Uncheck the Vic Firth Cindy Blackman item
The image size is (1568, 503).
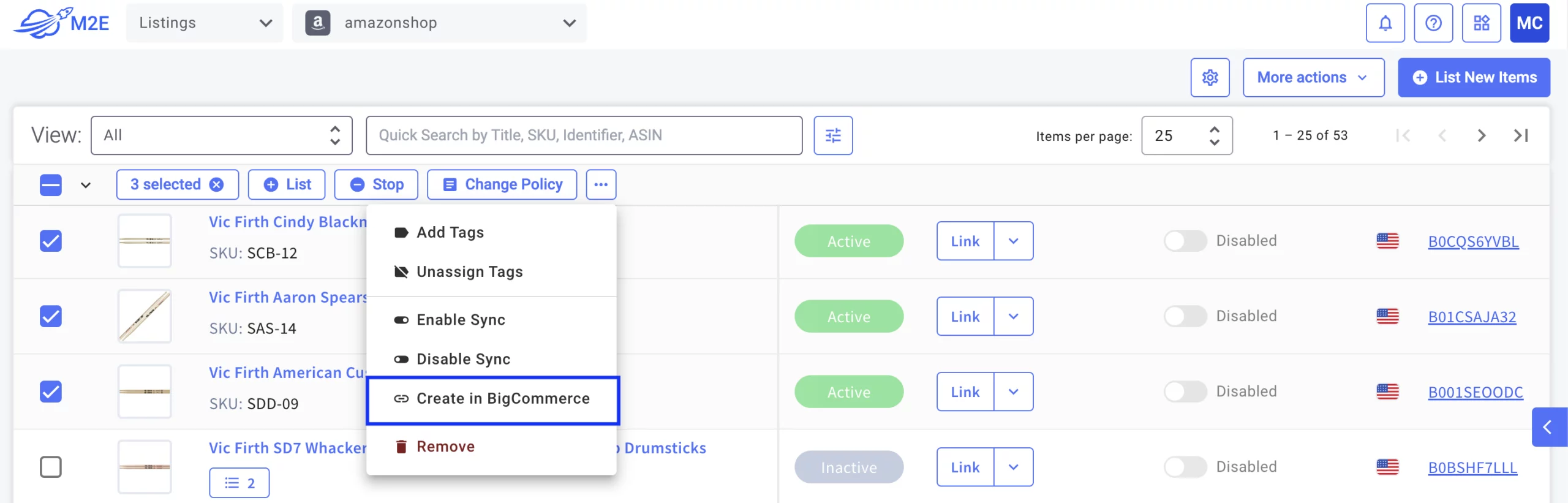click(51, 241)
